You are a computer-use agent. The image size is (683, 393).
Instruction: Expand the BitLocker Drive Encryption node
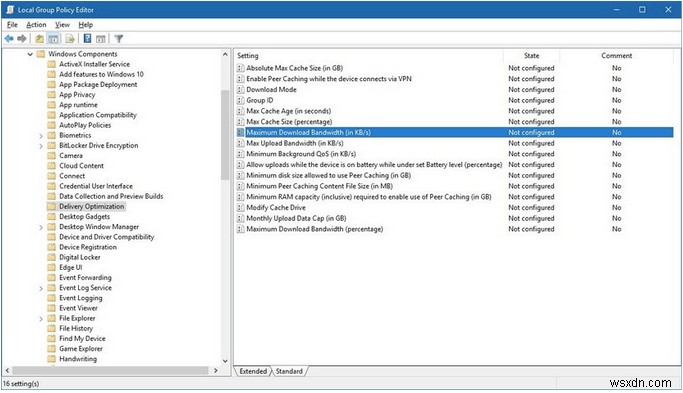pyautogui.click(x=41, y=146)
